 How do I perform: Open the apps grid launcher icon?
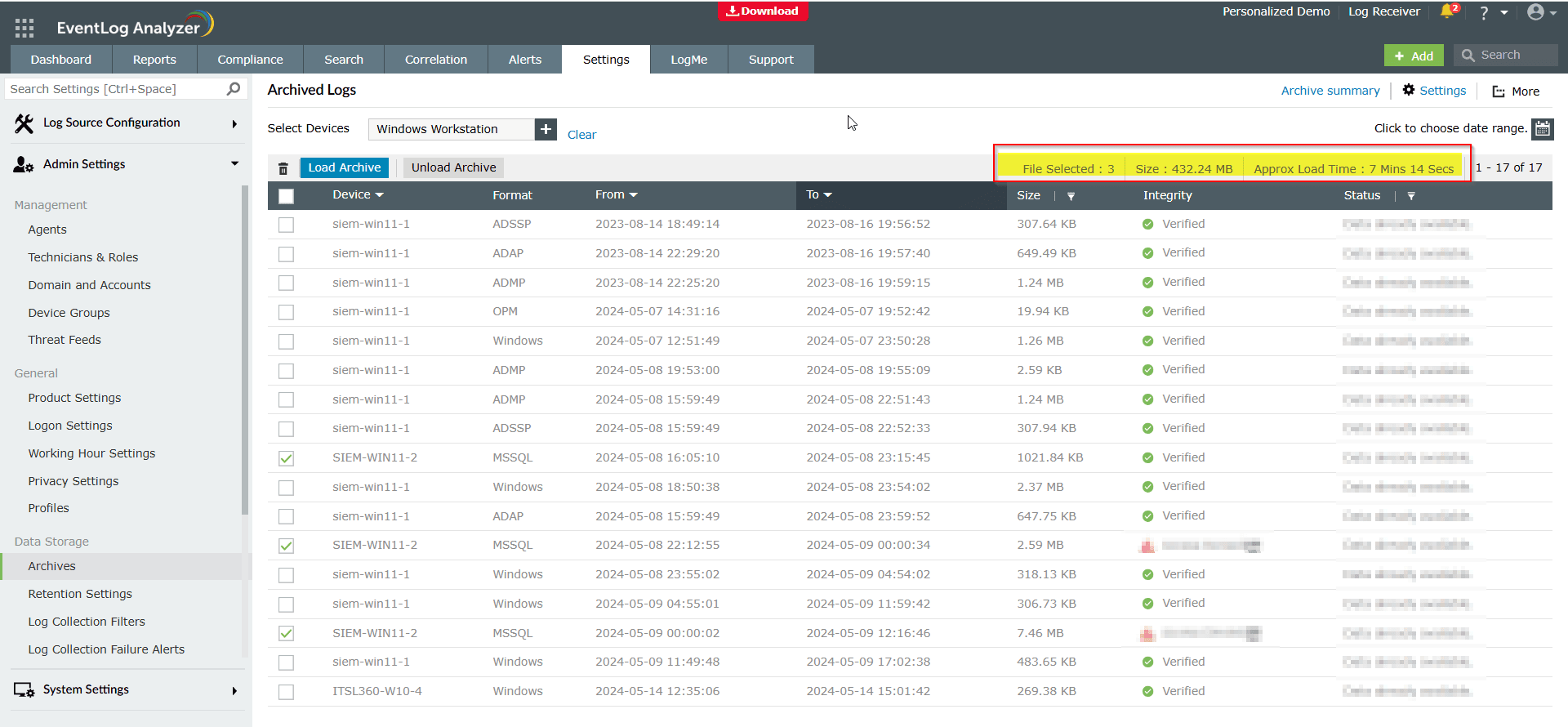coord(24,28)
